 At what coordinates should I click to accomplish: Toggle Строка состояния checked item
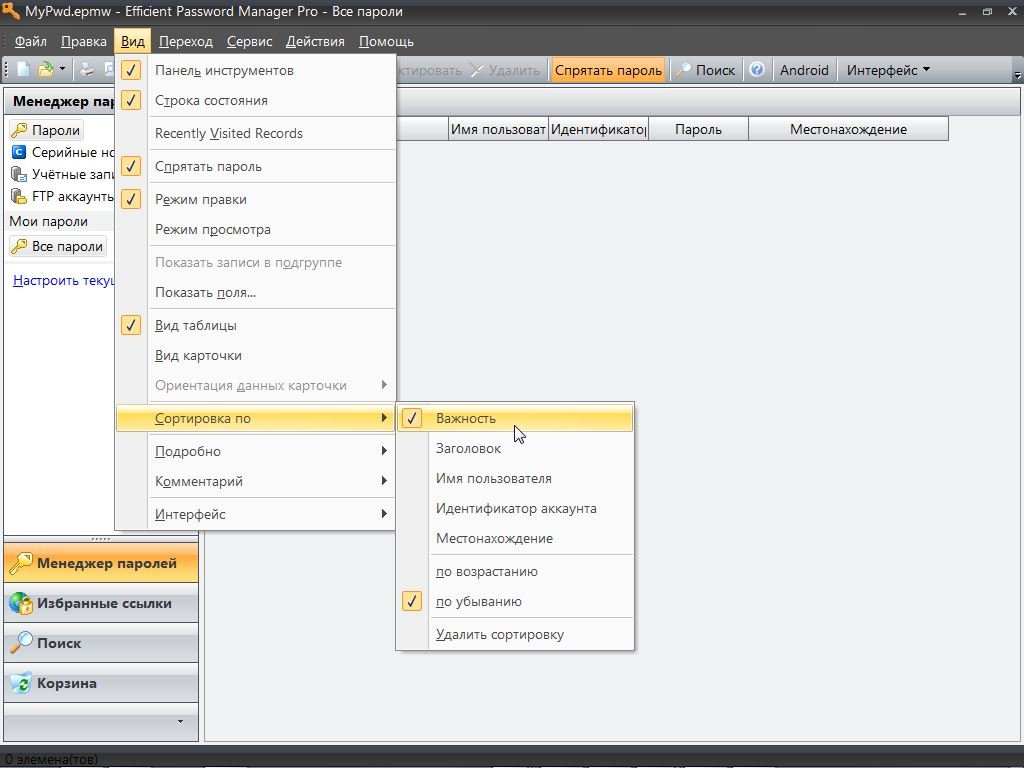(x=255, y=101)
